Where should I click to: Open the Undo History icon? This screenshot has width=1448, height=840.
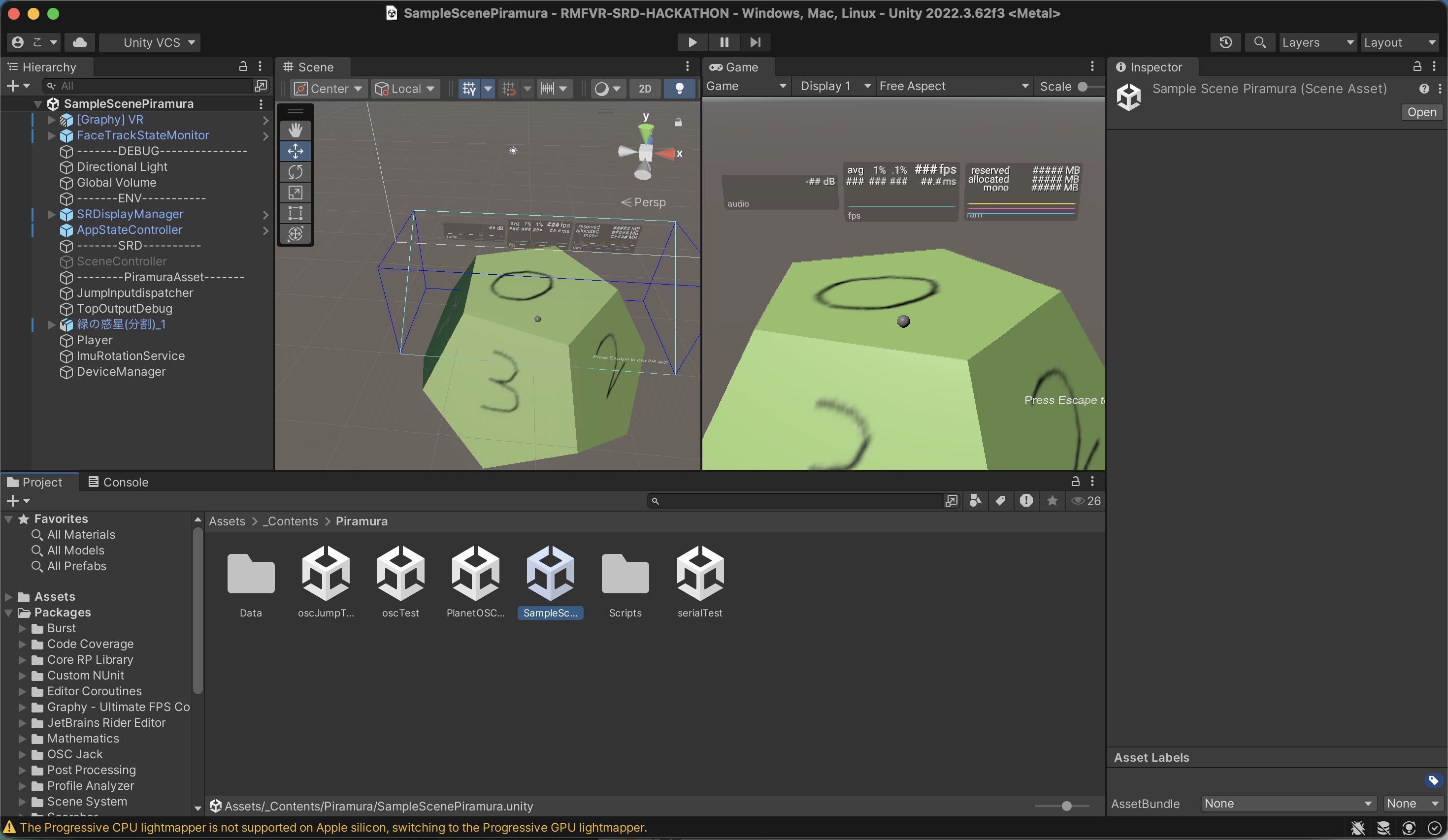[x=1225, y=42]
